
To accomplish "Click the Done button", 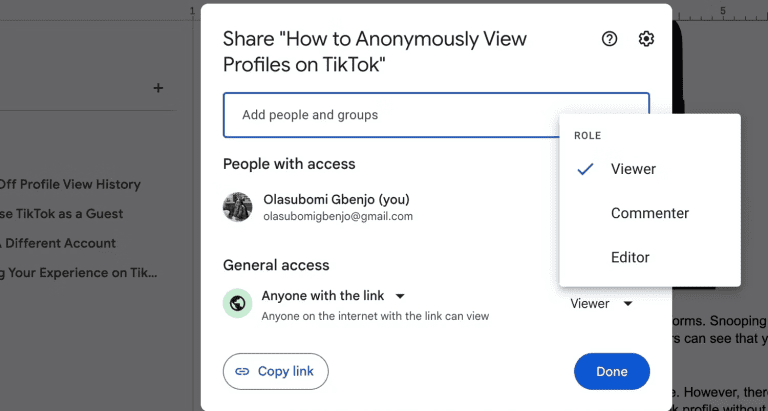I will pyautogui.click(x=612, y=371).
